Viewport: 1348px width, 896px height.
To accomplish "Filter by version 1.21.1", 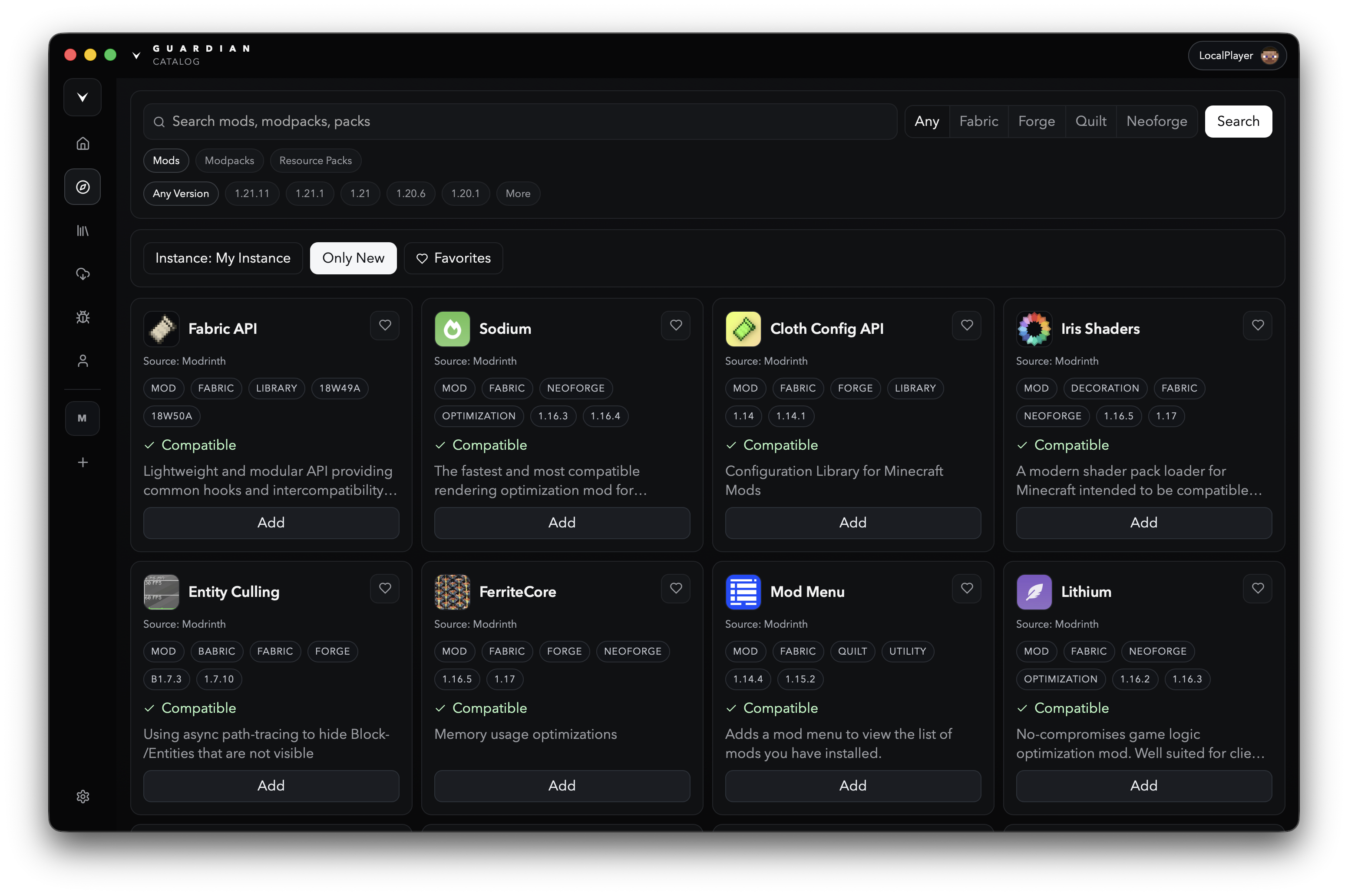I will pos(310,194).
